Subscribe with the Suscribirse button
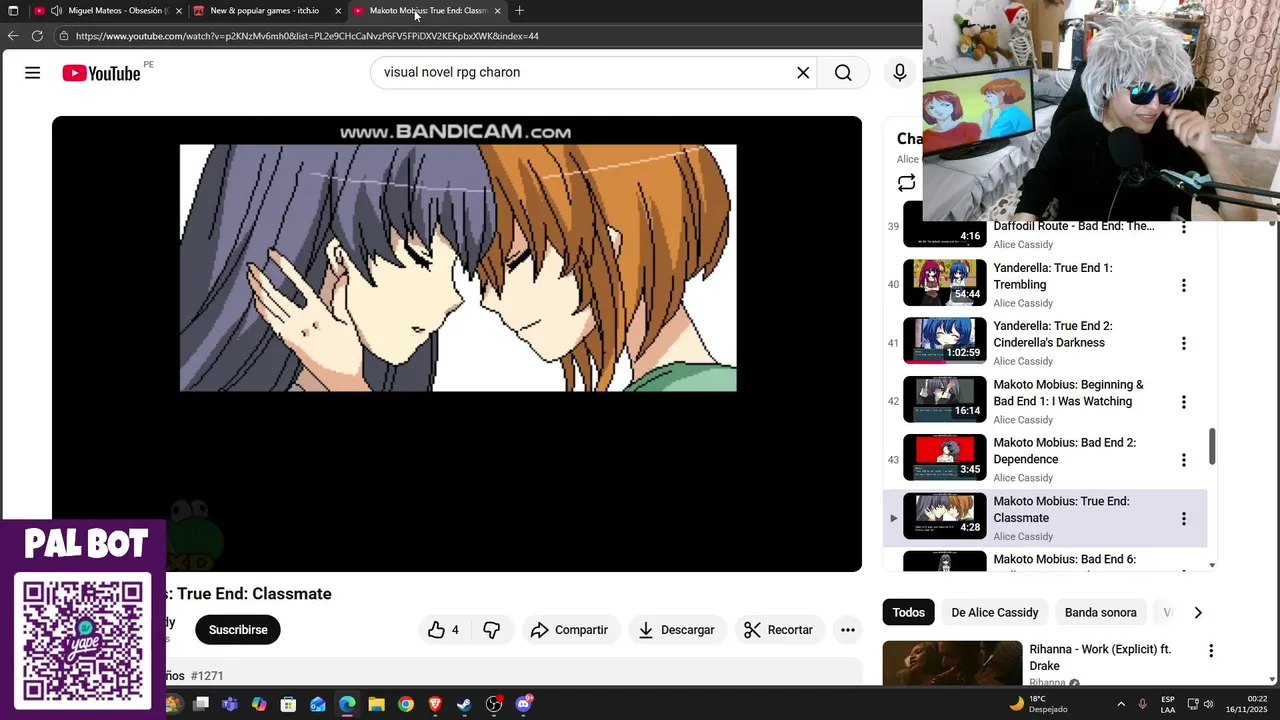 pyautogui.click(x=238, y=629)
